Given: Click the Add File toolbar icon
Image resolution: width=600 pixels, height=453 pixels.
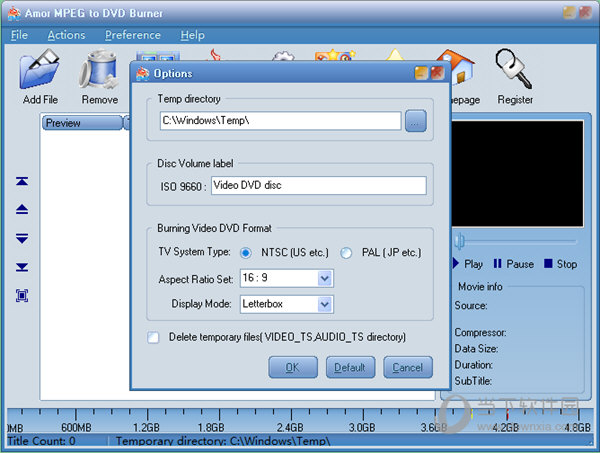Looking at the screenshot, I should pyautogui.click(x=39, y=69).
